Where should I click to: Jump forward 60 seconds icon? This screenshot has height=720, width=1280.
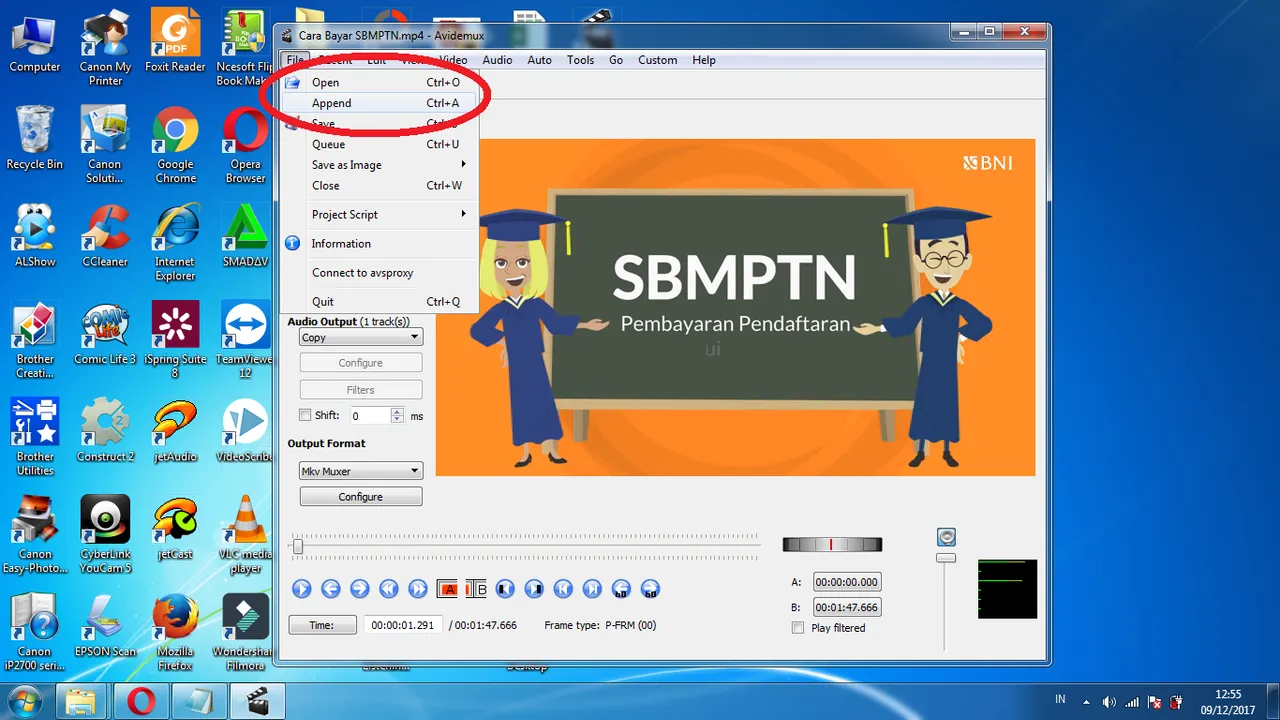point(650,589)
